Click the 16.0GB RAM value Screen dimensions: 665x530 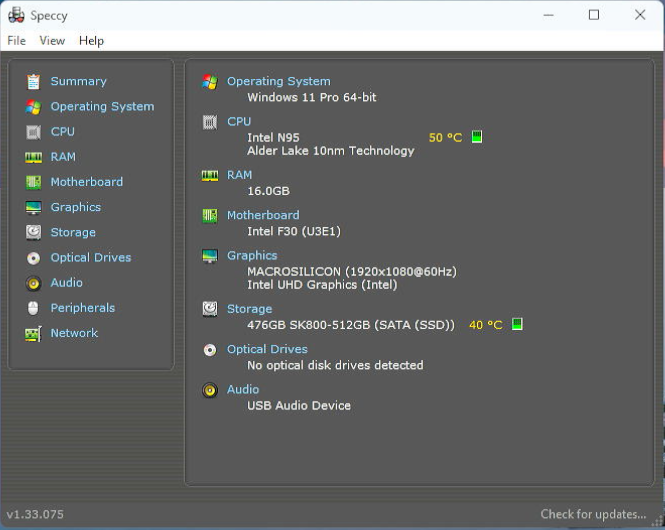[268, 191]
